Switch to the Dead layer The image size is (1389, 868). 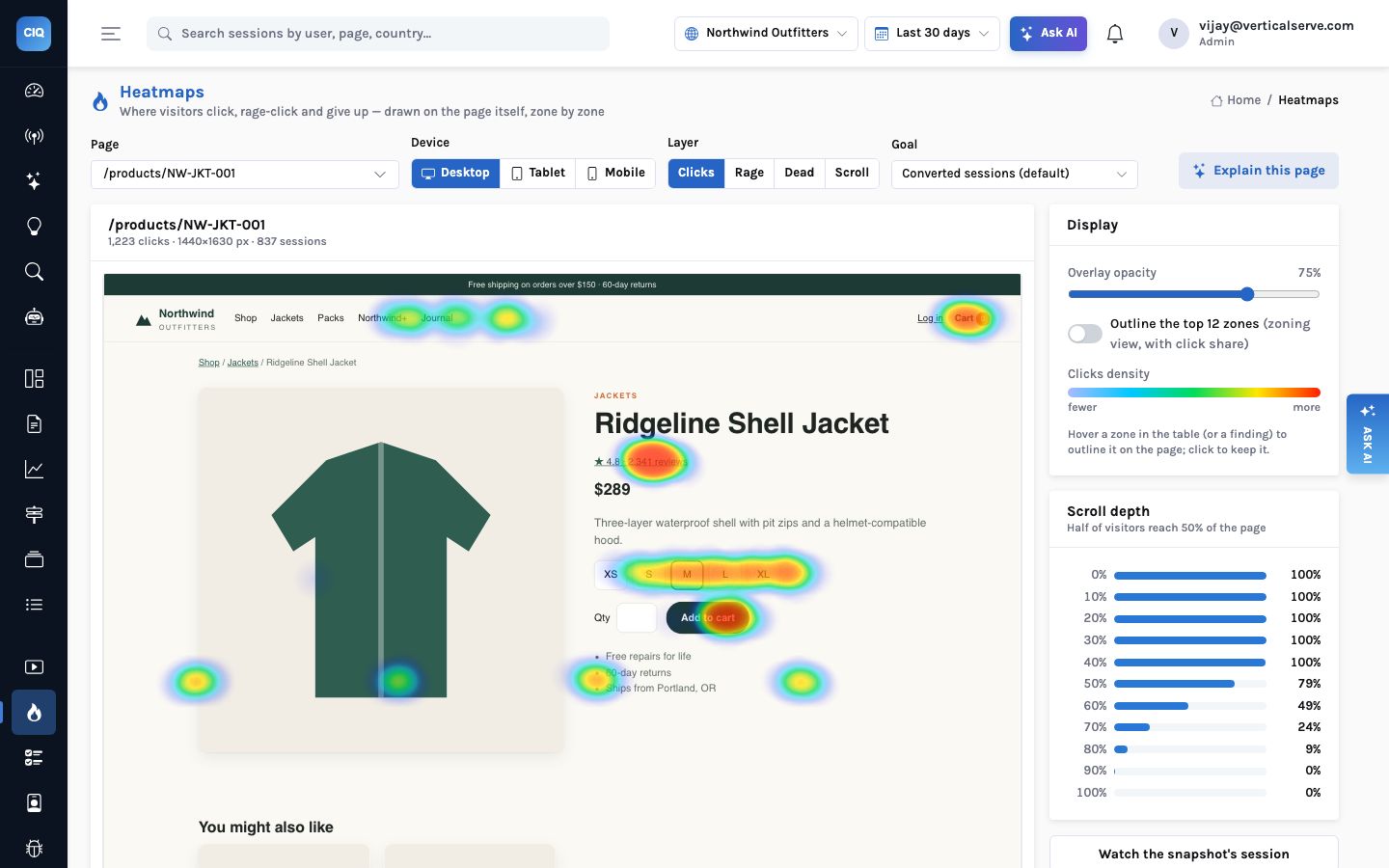pyautogui.click(x=800, y=173)
